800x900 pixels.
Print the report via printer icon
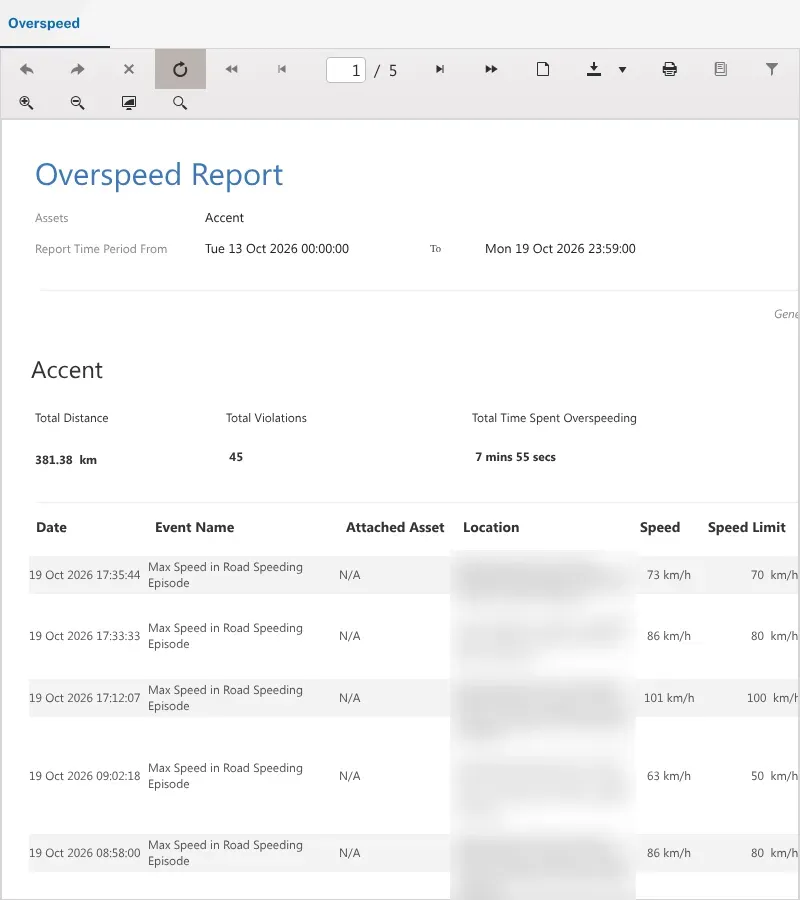pos(669,69)
